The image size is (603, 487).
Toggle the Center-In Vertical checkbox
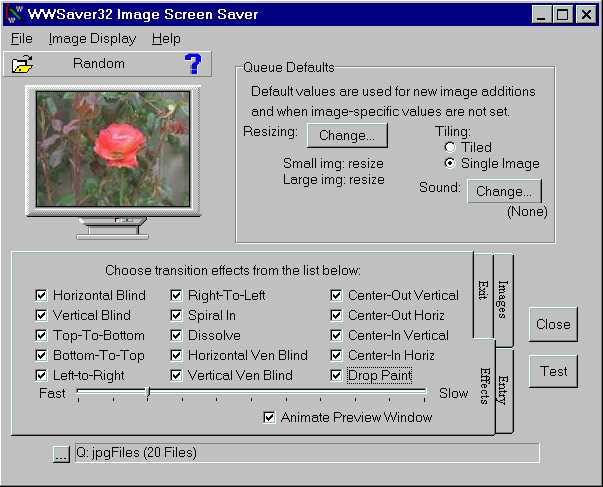point(336,335)
